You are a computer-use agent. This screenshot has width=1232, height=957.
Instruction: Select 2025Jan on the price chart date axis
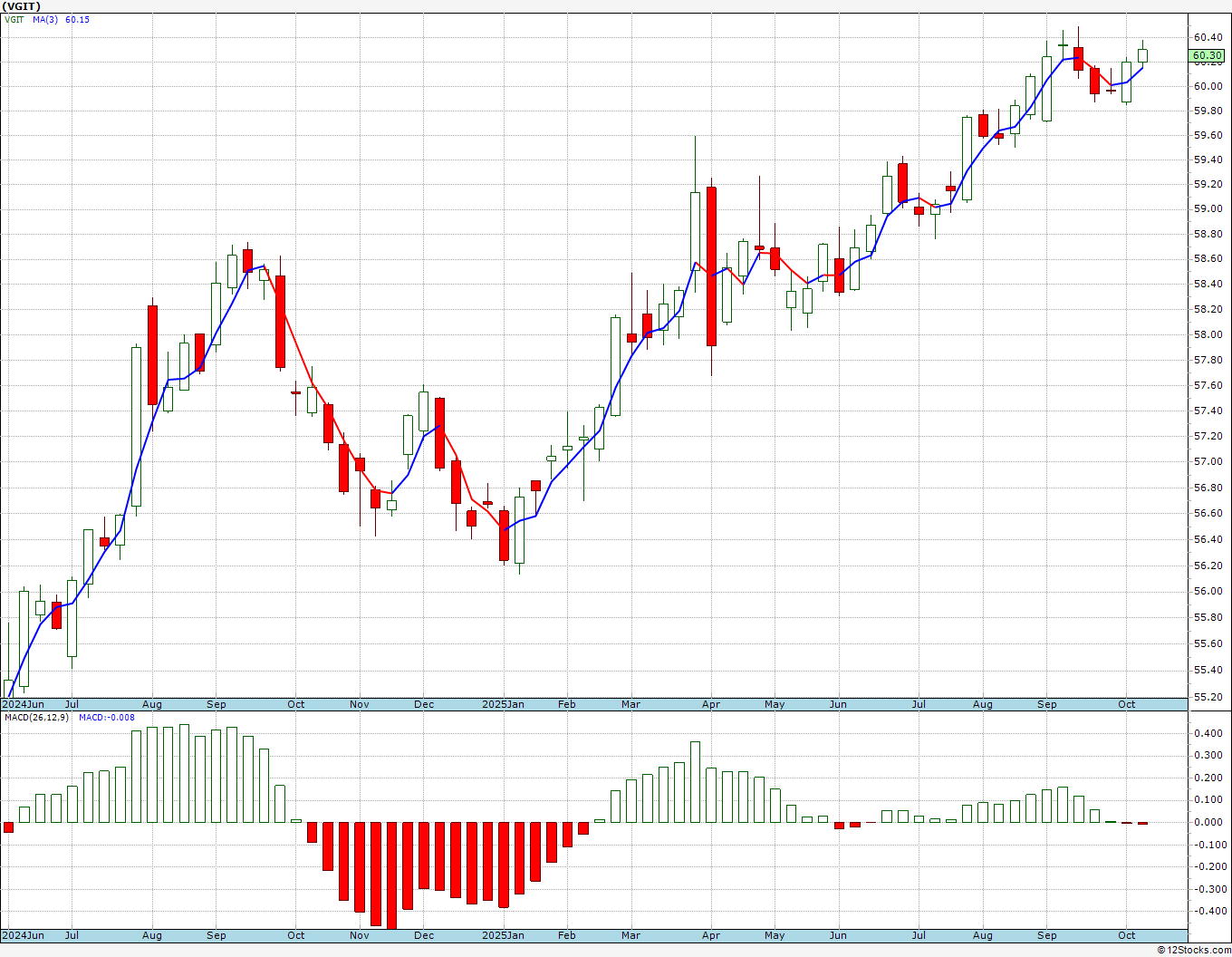point(503,705)
